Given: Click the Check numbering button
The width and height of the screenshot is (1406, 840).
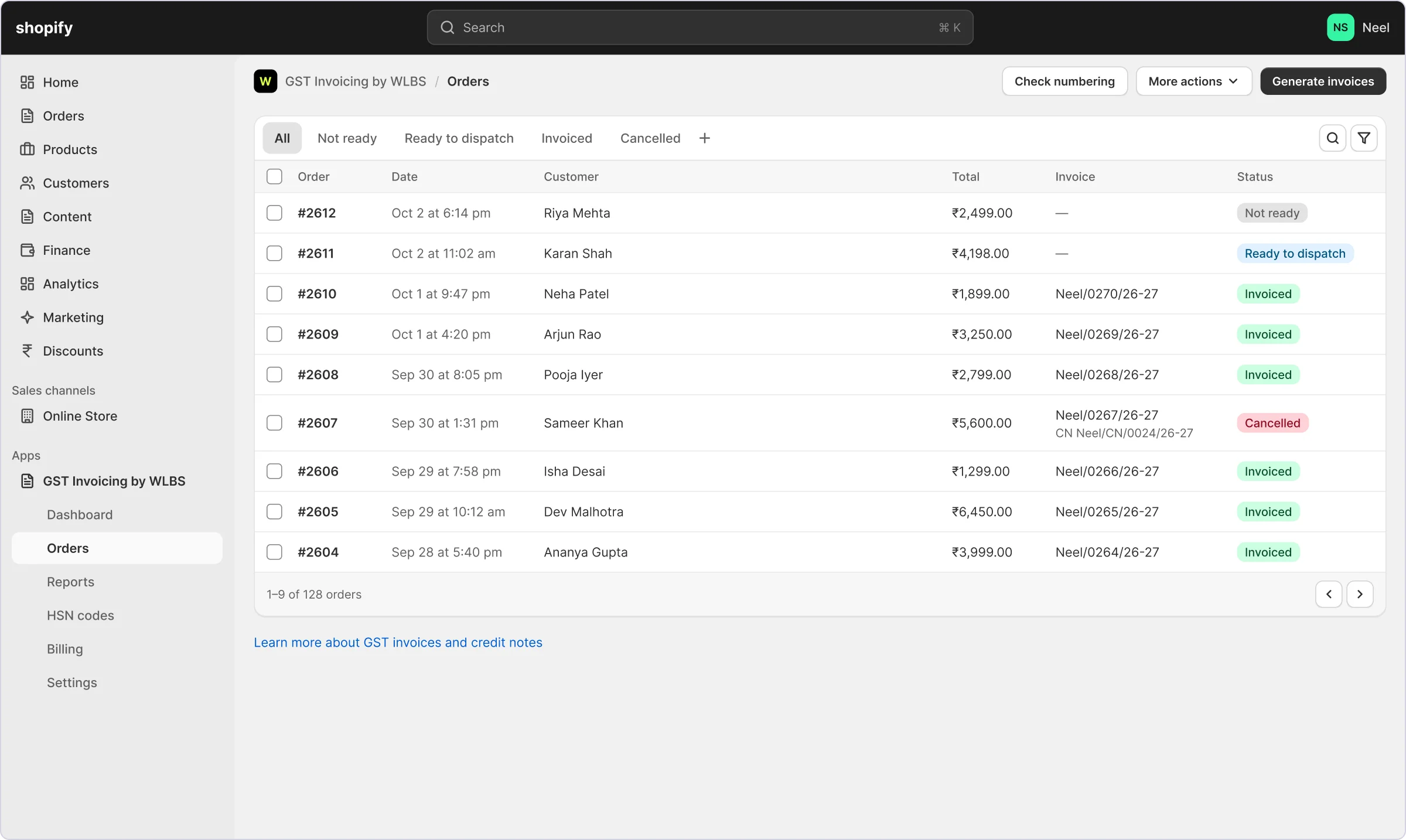Looking at the screenshot, I should pos(1064,81).
